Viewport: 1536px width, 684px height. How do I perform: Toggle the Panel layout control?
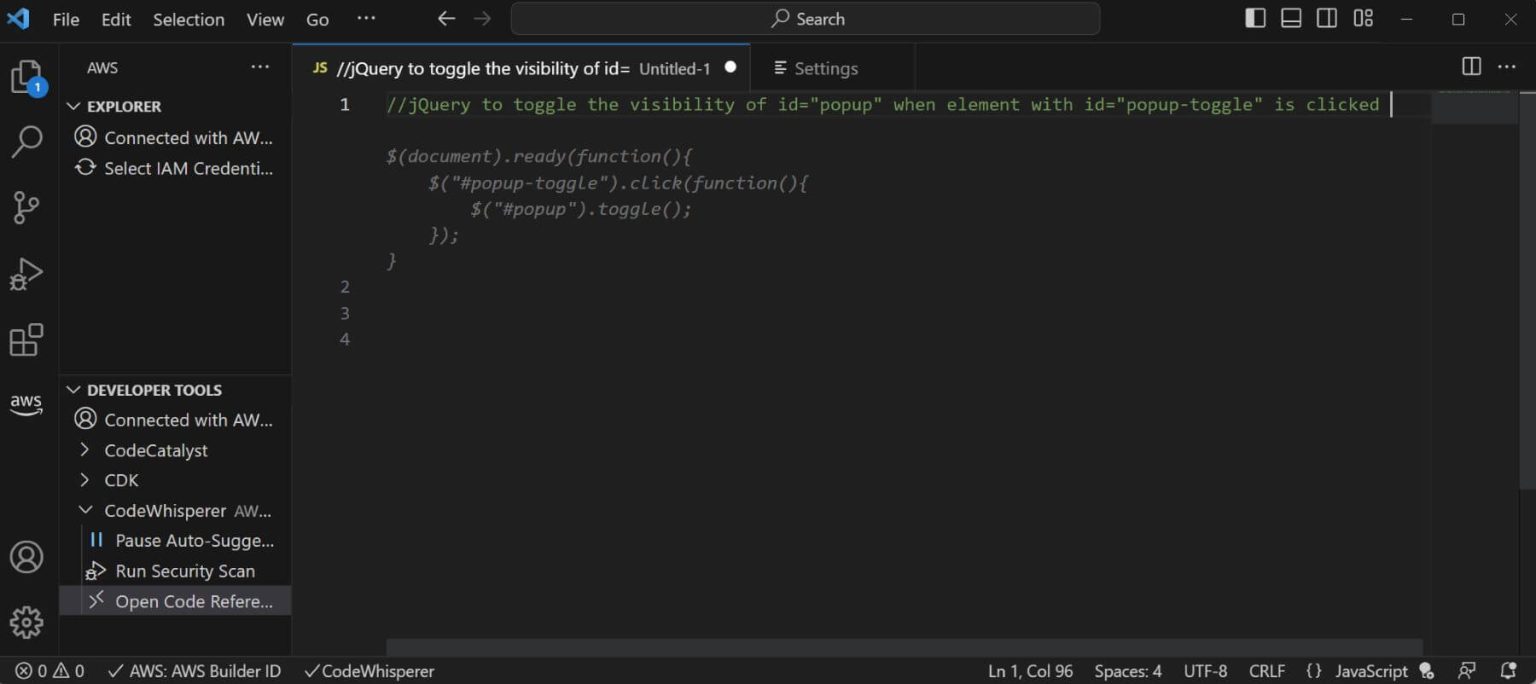(x=1291, y=17)
